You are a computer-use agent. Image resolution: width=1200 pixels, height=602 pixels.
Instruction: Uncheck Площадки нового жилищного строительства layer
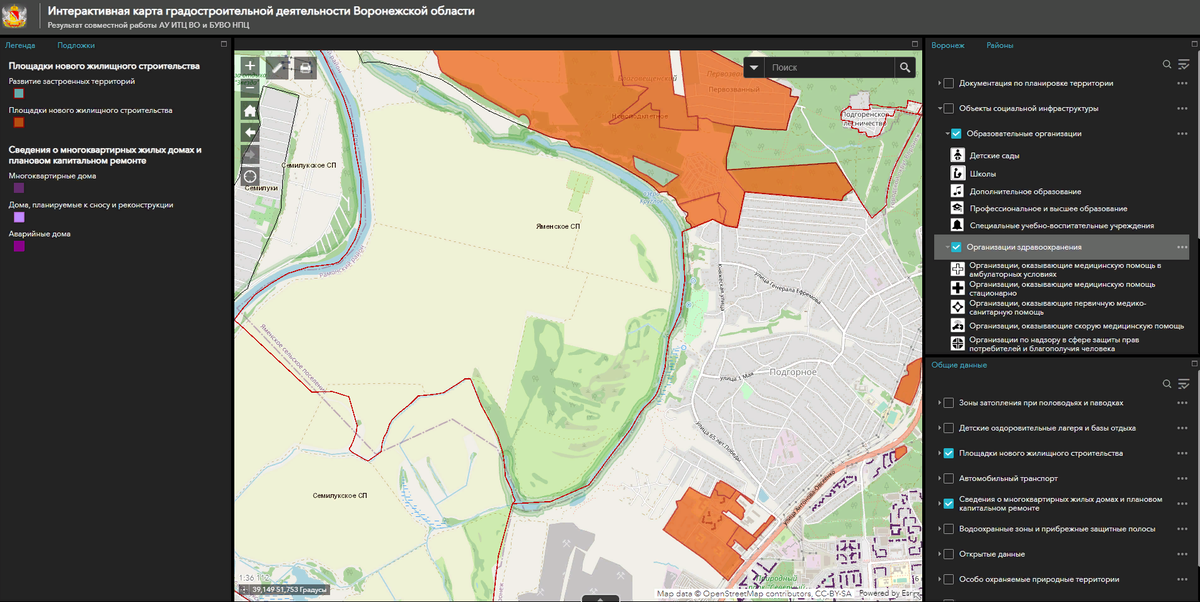[x=948, y=453]
